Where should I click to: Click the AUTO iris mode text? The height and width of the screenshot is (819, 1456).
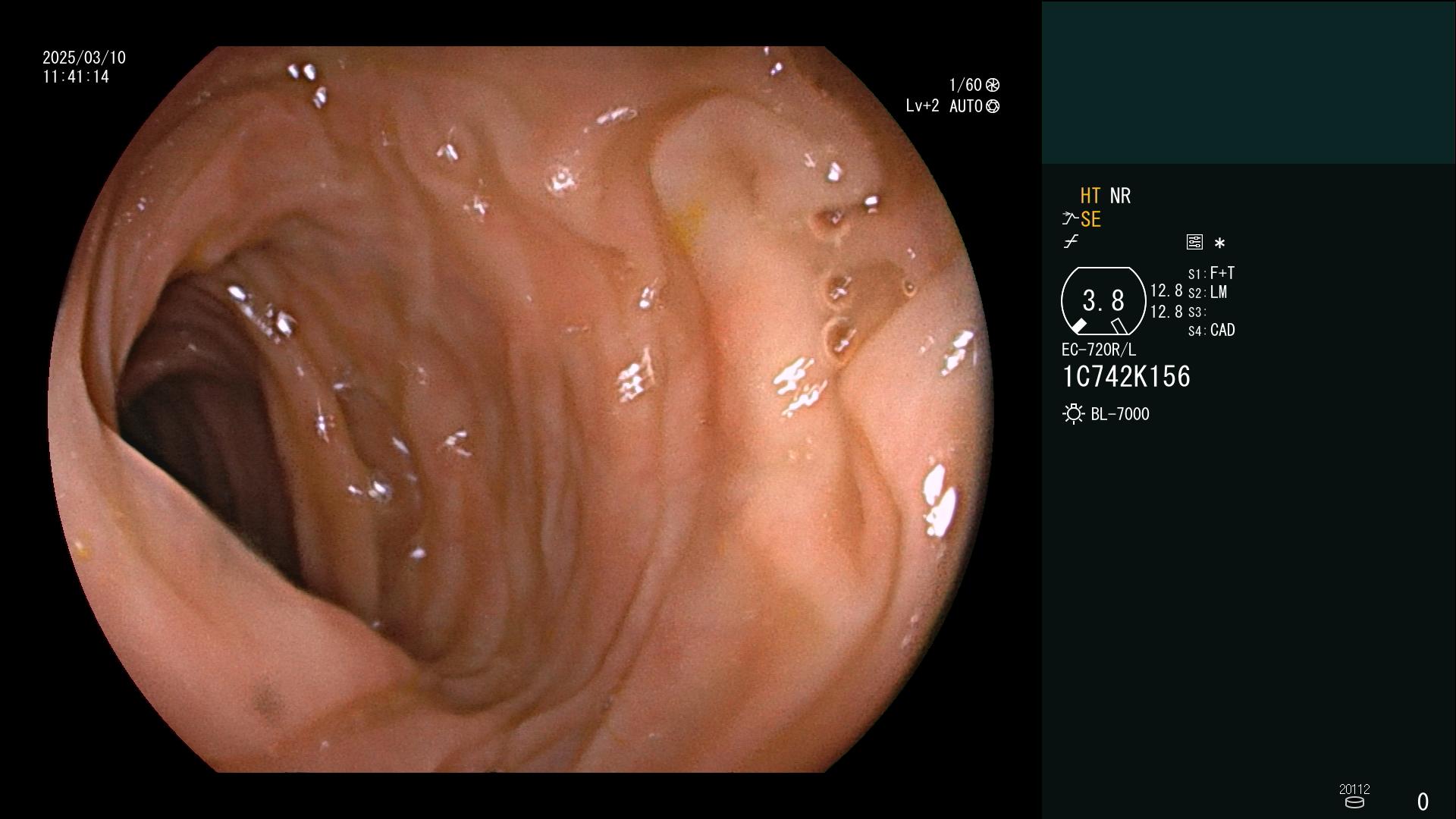coord(966,106)
